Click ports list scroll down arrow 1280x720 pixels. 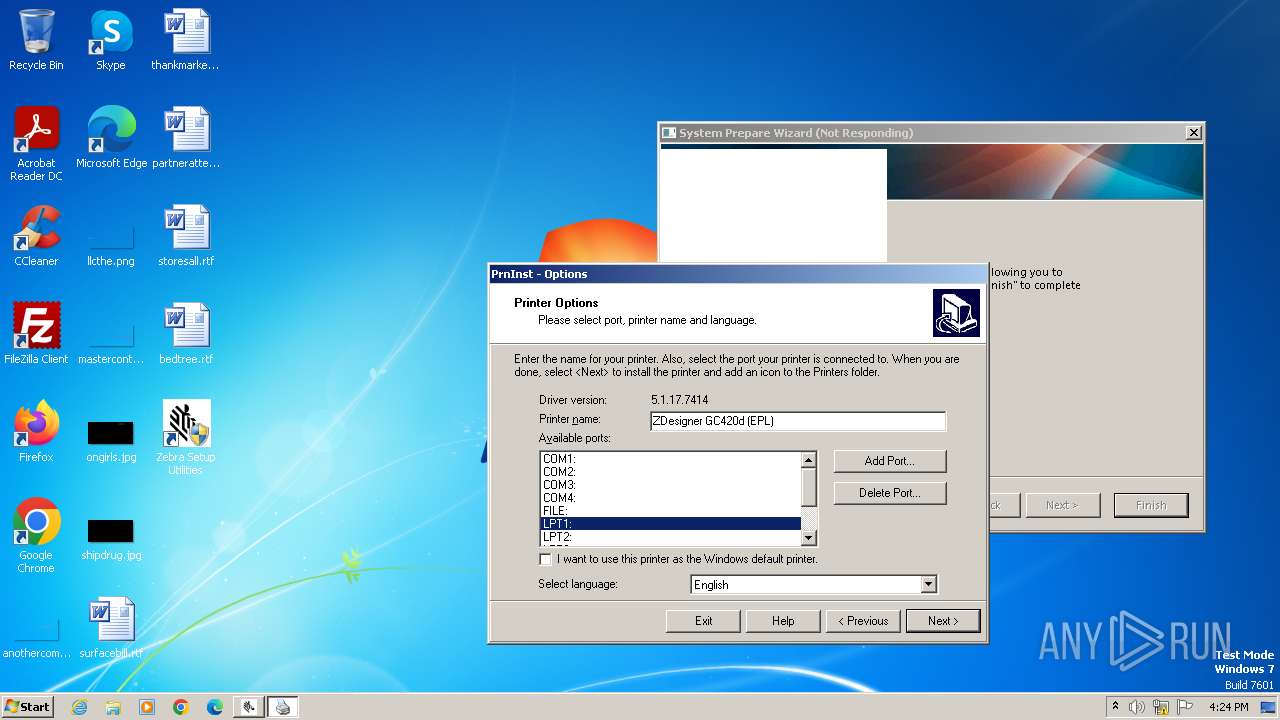[x=809, y=537]
